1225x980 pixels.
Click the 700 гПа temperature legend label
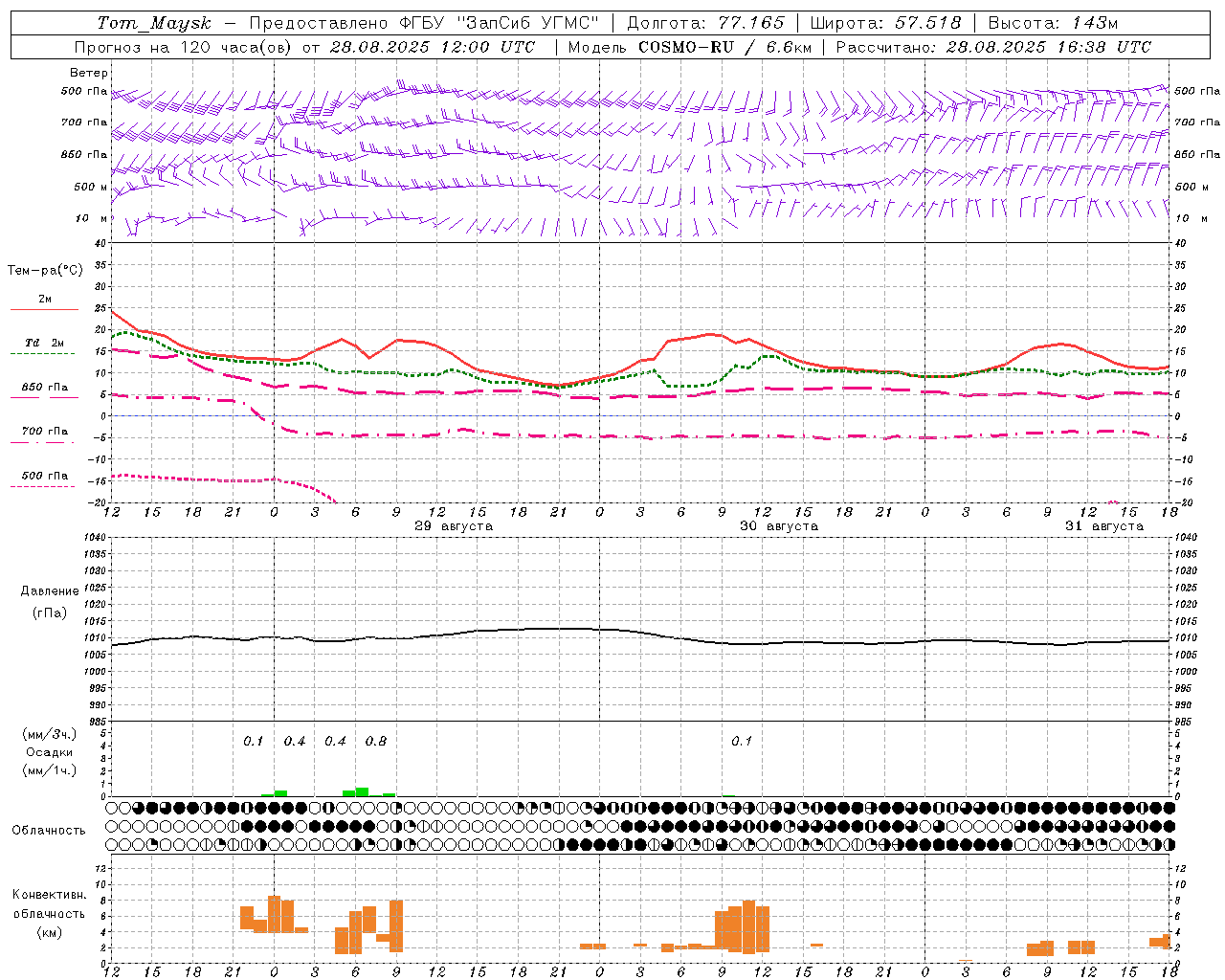coord(45,432)
